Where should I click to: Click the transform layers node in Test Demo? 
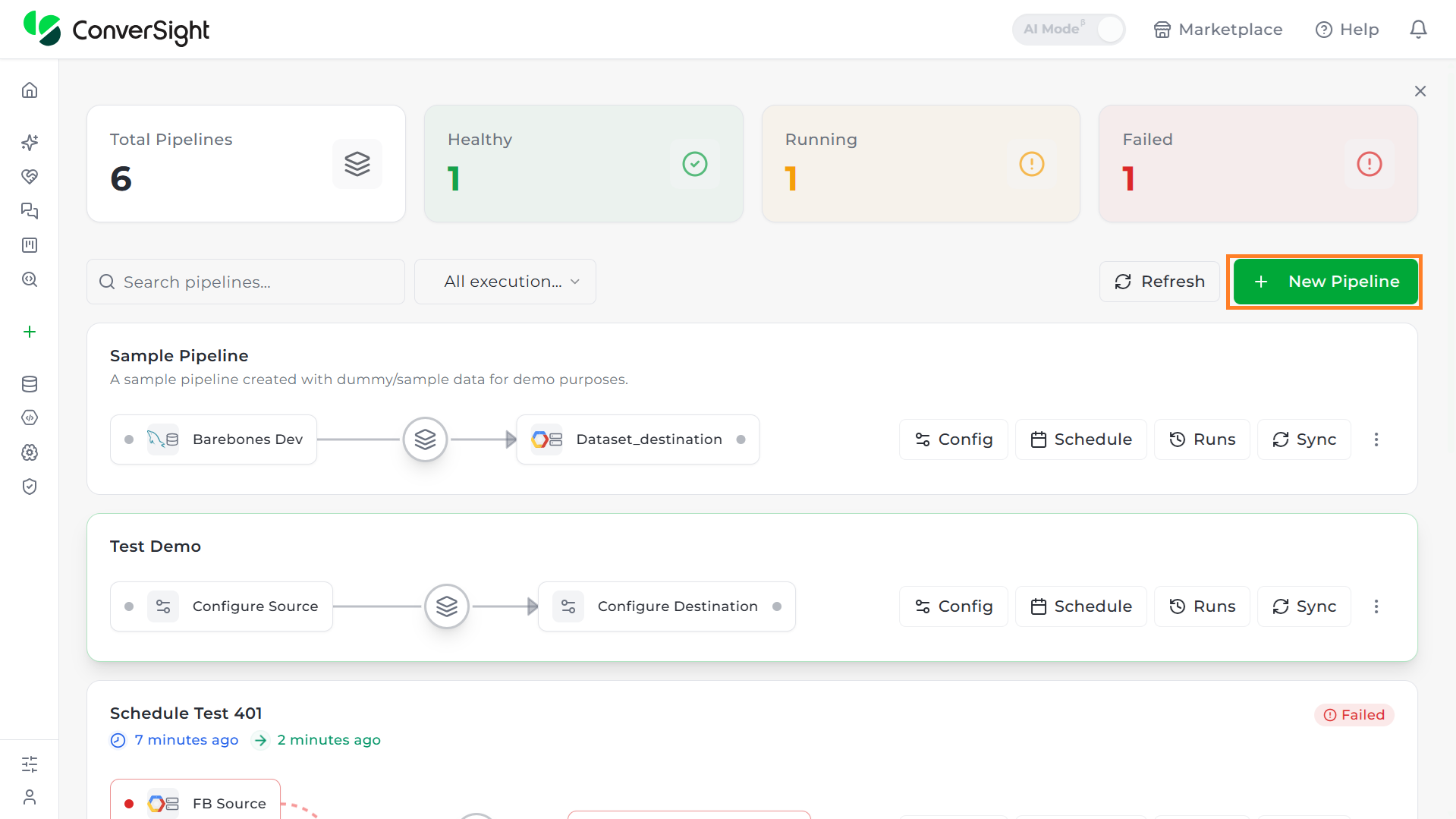click(447, 606)
